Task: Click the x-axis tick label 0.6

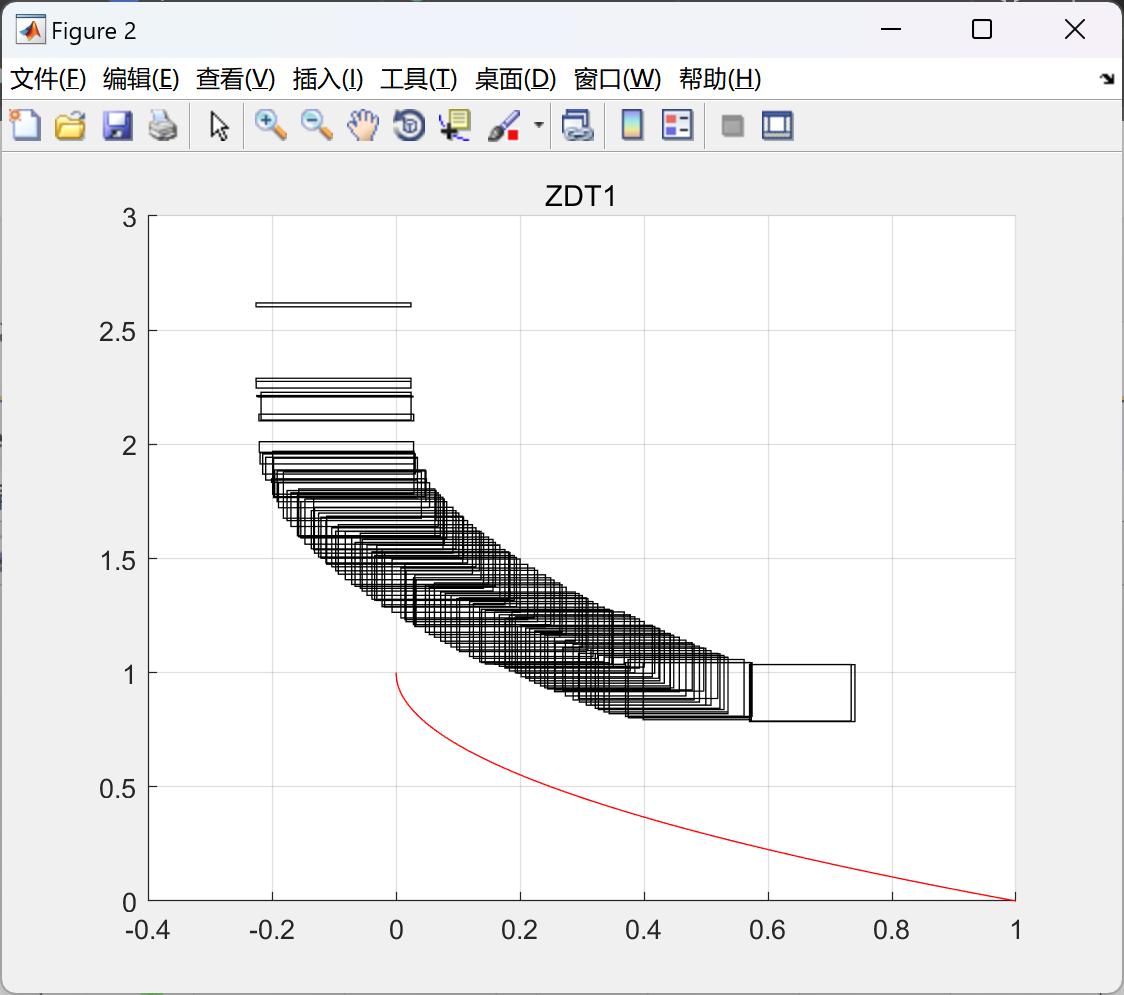Action: [767, 930]
